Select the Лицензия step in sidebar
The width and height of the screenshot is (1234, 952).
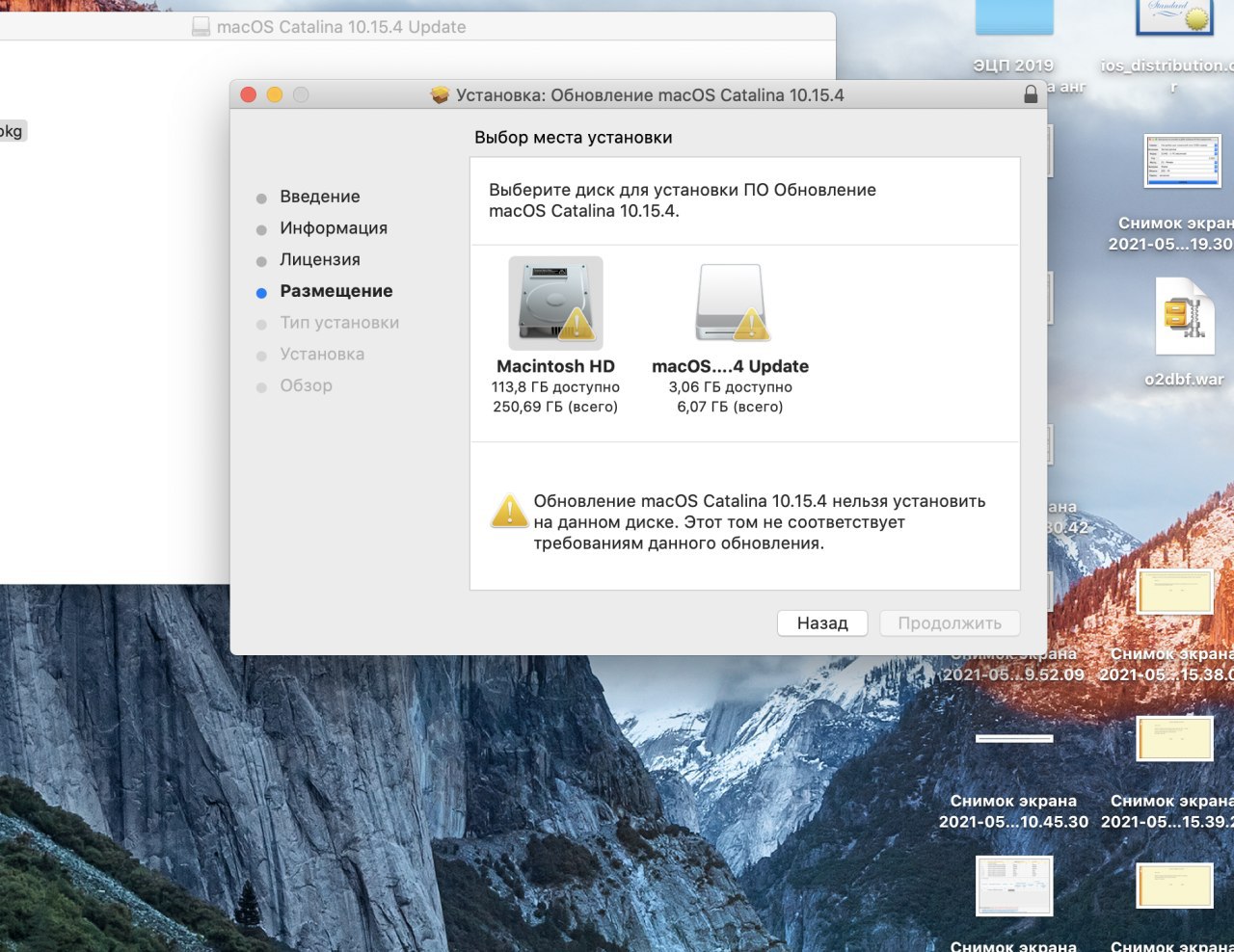320,260
